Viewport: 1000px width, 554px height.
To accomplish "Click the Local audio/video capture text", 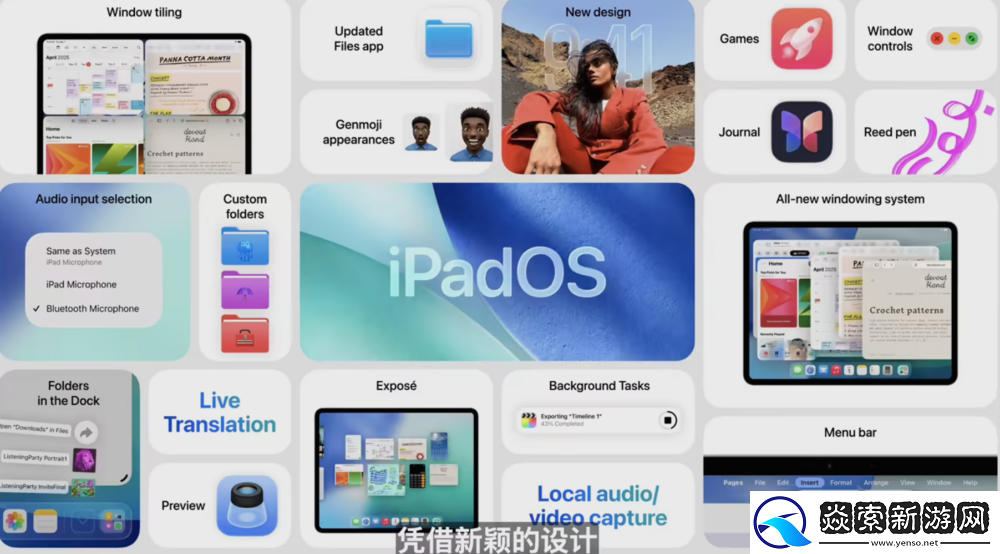I will click(598, 506).
